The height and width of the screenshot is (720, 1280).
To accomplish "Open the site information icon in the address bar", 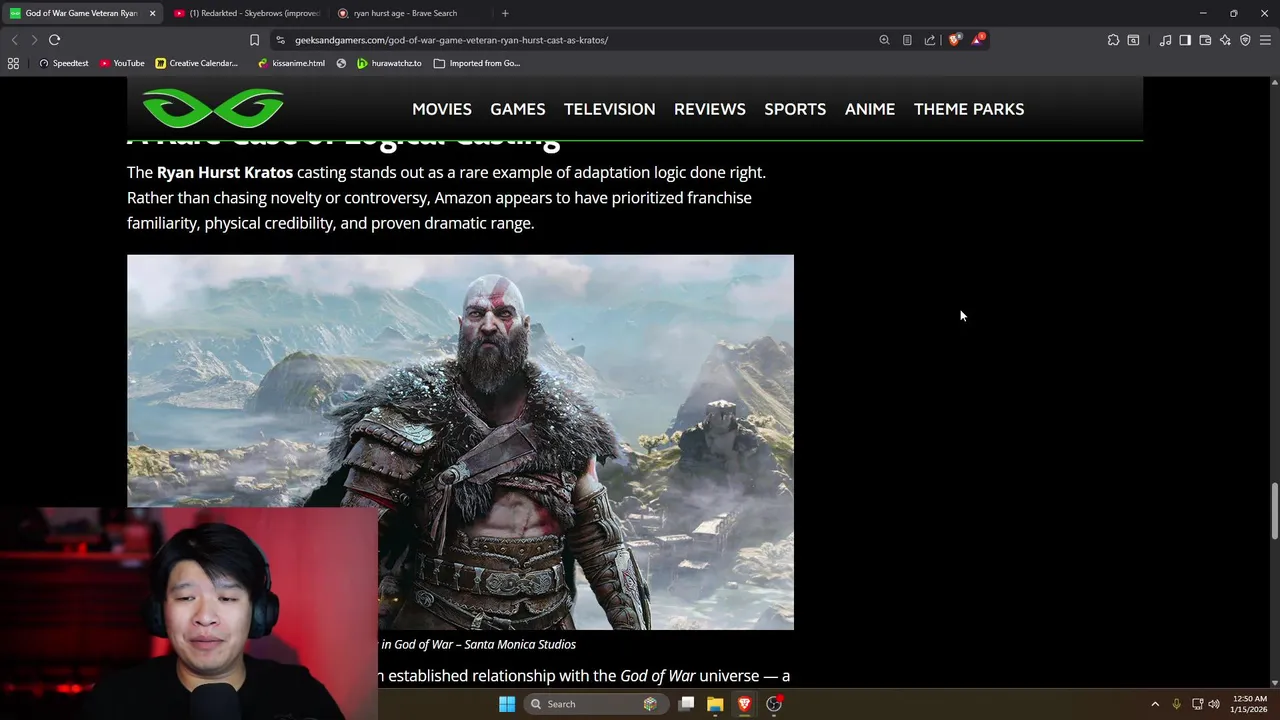I will [x=280, y=40].
